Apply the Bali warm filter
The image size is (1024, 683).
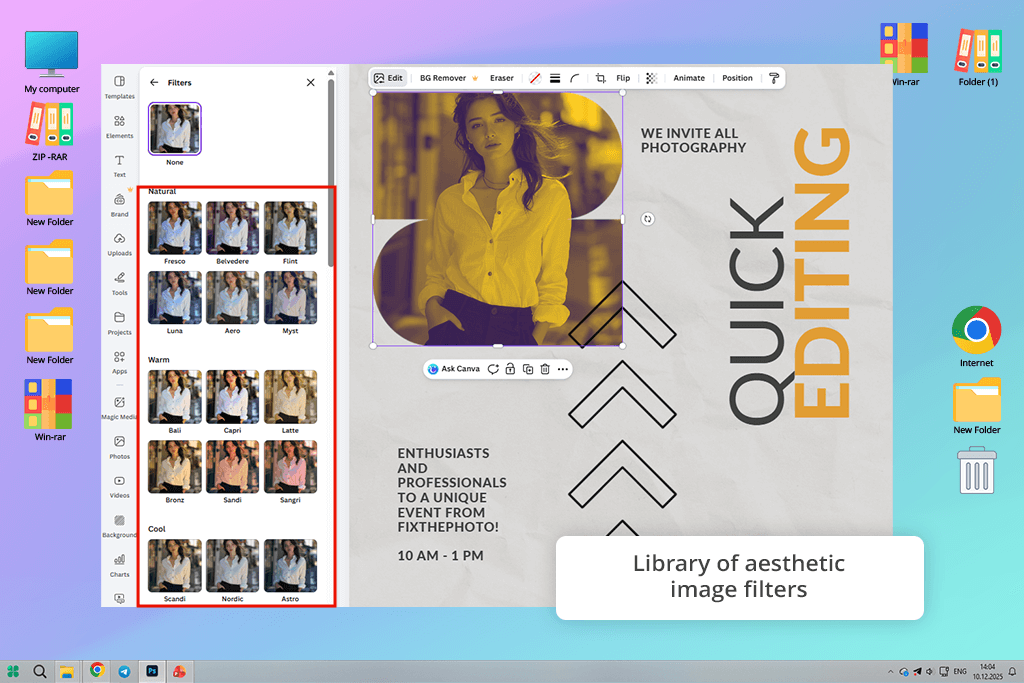click(174, 397)
